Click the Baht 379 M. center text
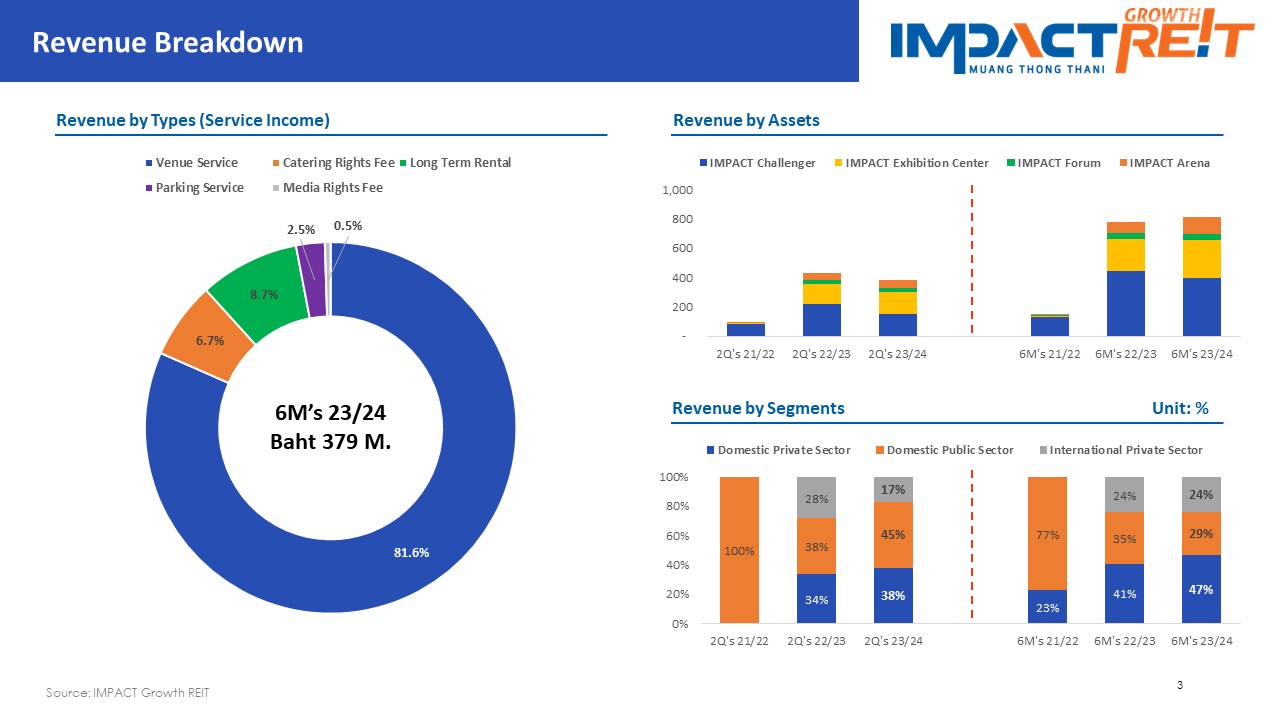Screen dimensions: 1280x720 click(330, 440)
